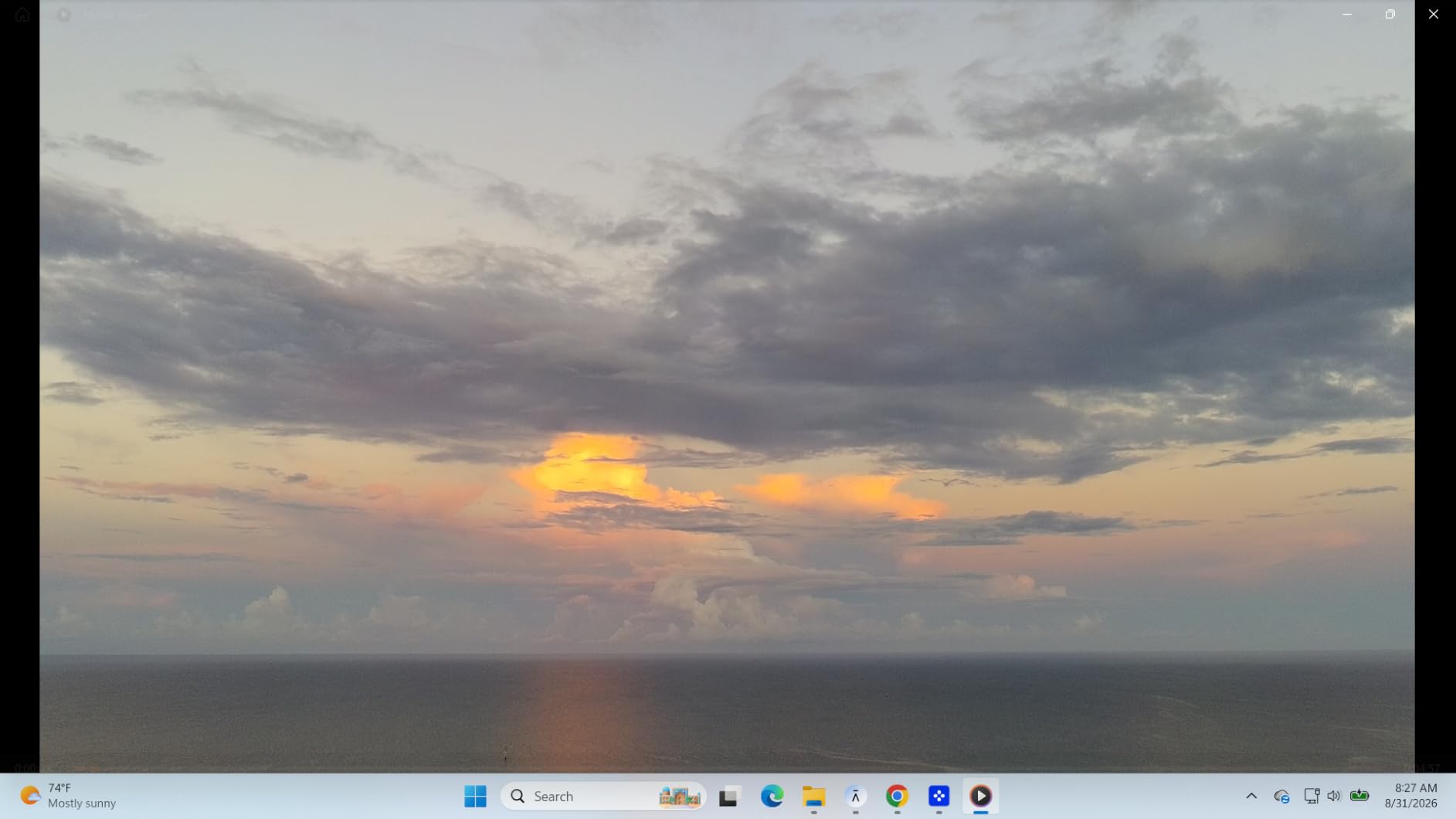Open the clock showing 8:27 AM
This screenshot has width=1456, height=819.
pos(1412,796)
